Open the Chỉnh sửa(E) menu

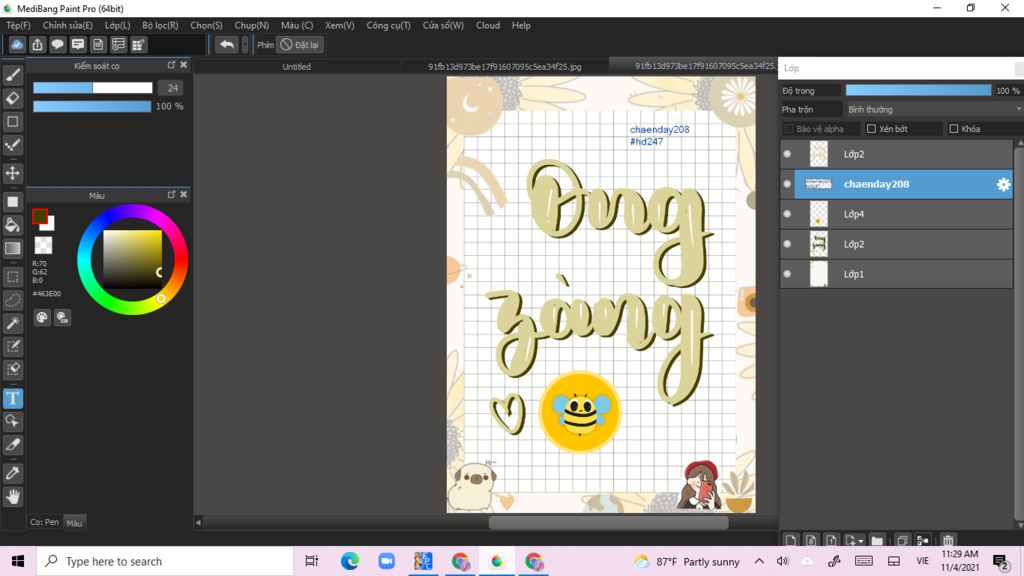[x=67, y=25]
